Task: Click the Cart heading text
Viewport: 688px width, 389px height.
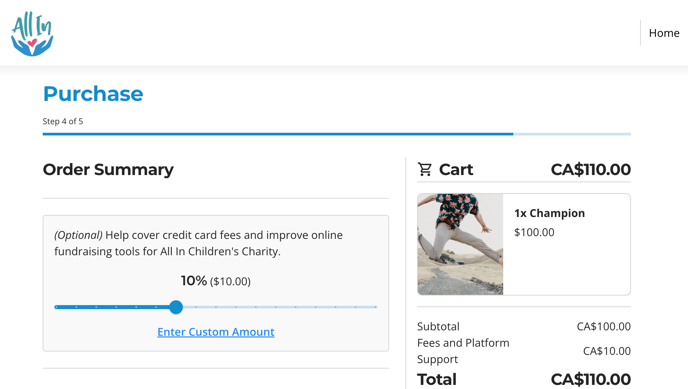Action: click(456, 169)
